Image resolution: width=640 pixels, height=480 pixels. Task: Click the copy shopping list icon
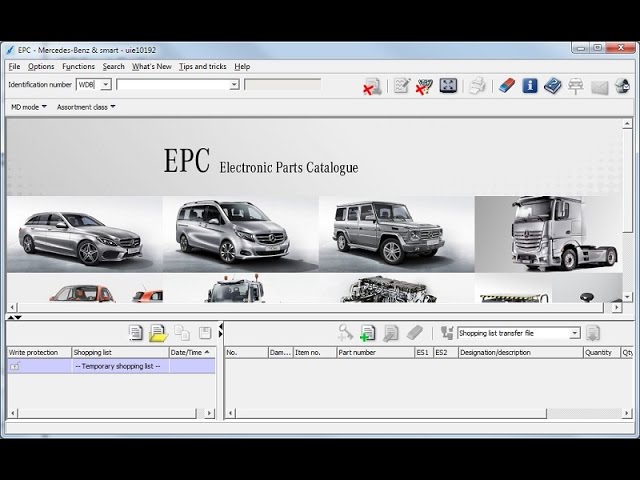click(x=182, y=333)
